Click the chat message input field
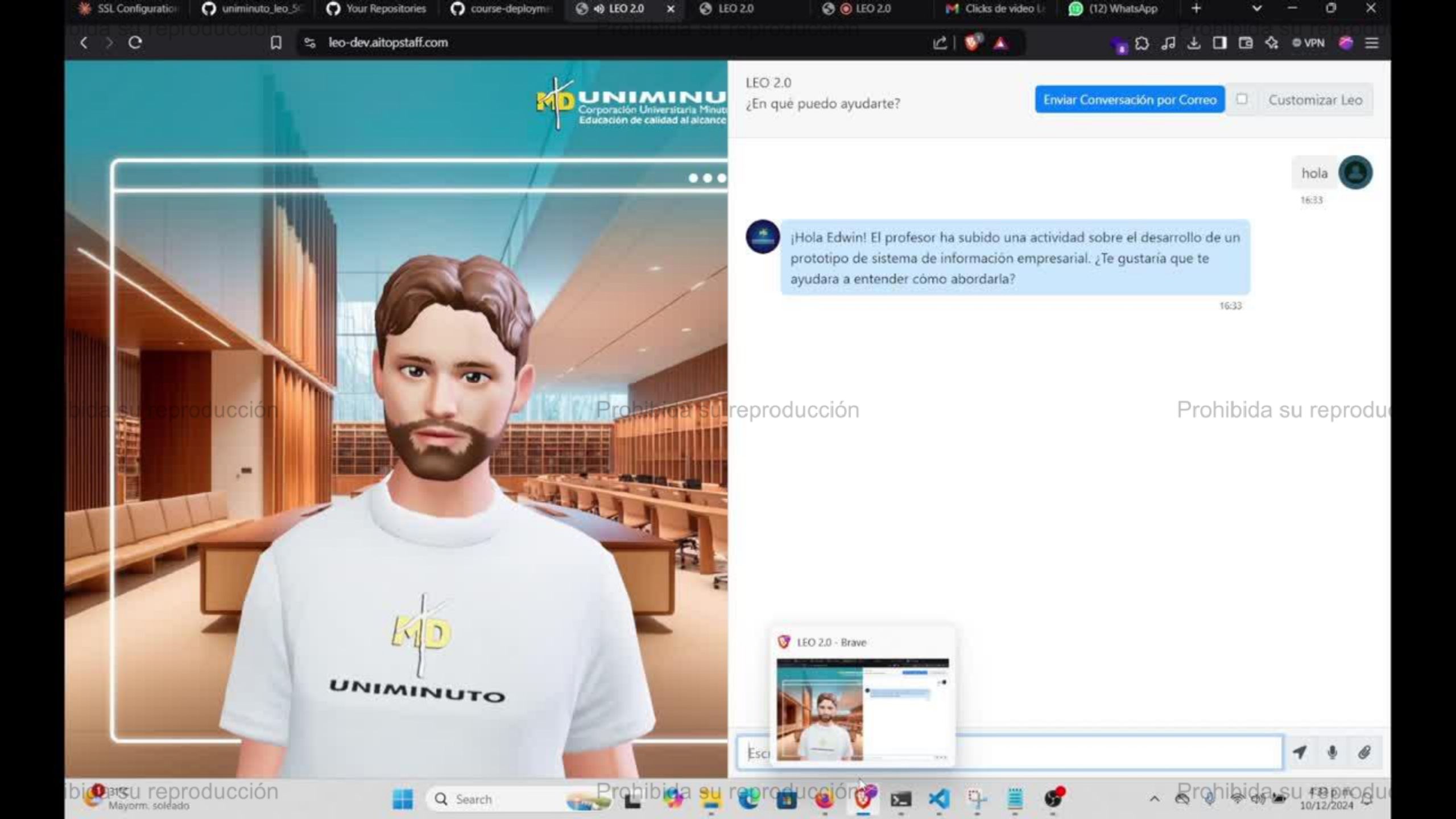The height and width of the screenshot is (819, 1456). click(1010, 752)
